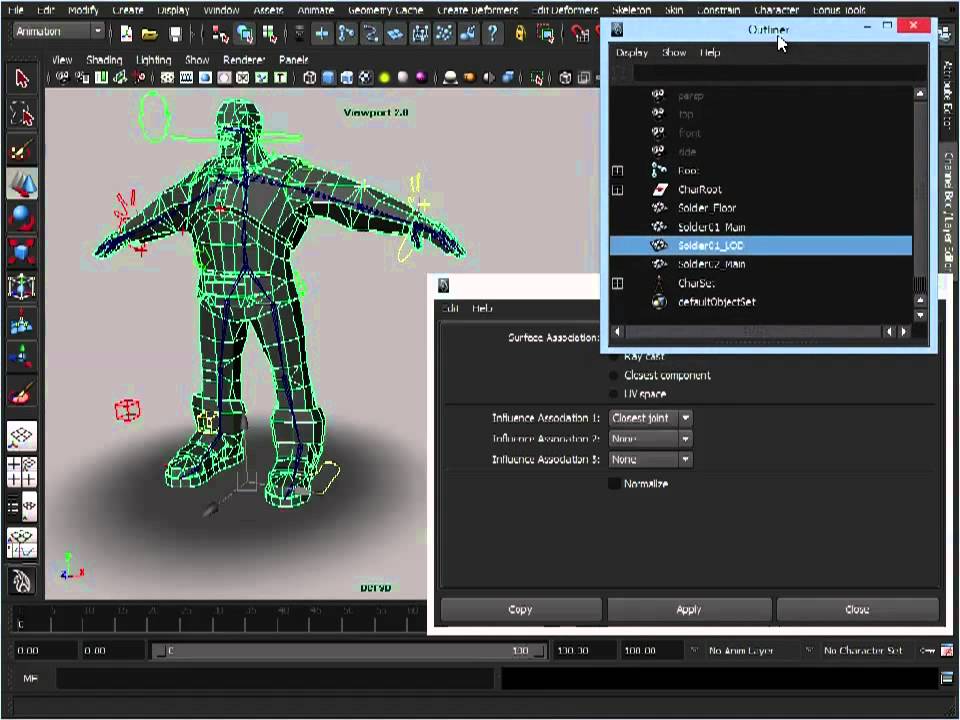Click the Outliner vertical scrollbar

[920, 196]
